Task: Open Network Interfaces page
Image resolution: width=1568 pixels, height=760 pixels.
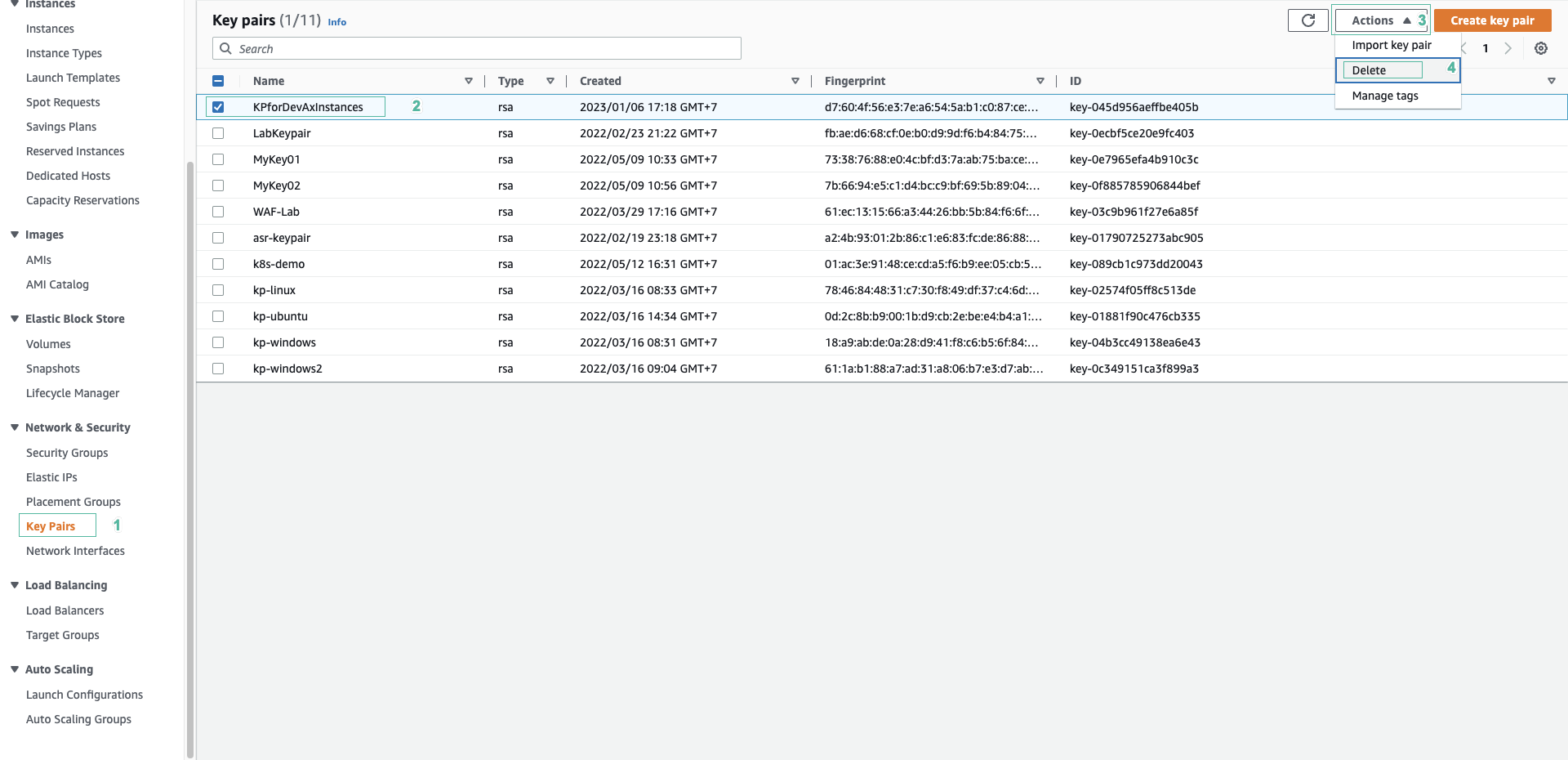Action: [75, 551]
